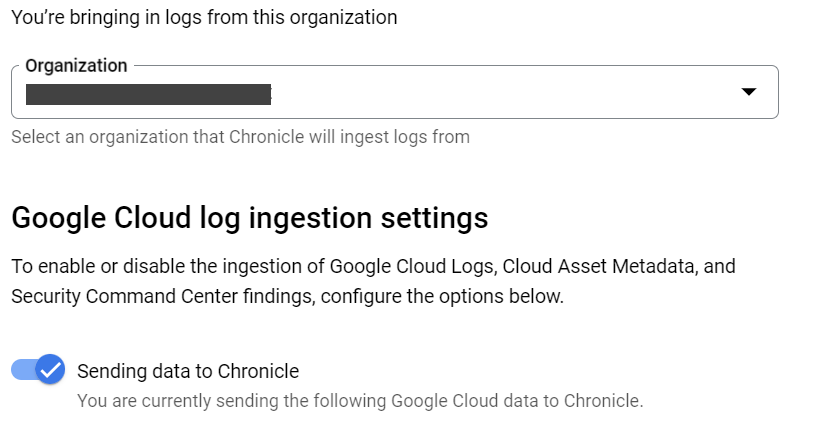Click the 'Sending data to Chronicle' label
This screenshot has height=435, width=815.
point(188,371)
